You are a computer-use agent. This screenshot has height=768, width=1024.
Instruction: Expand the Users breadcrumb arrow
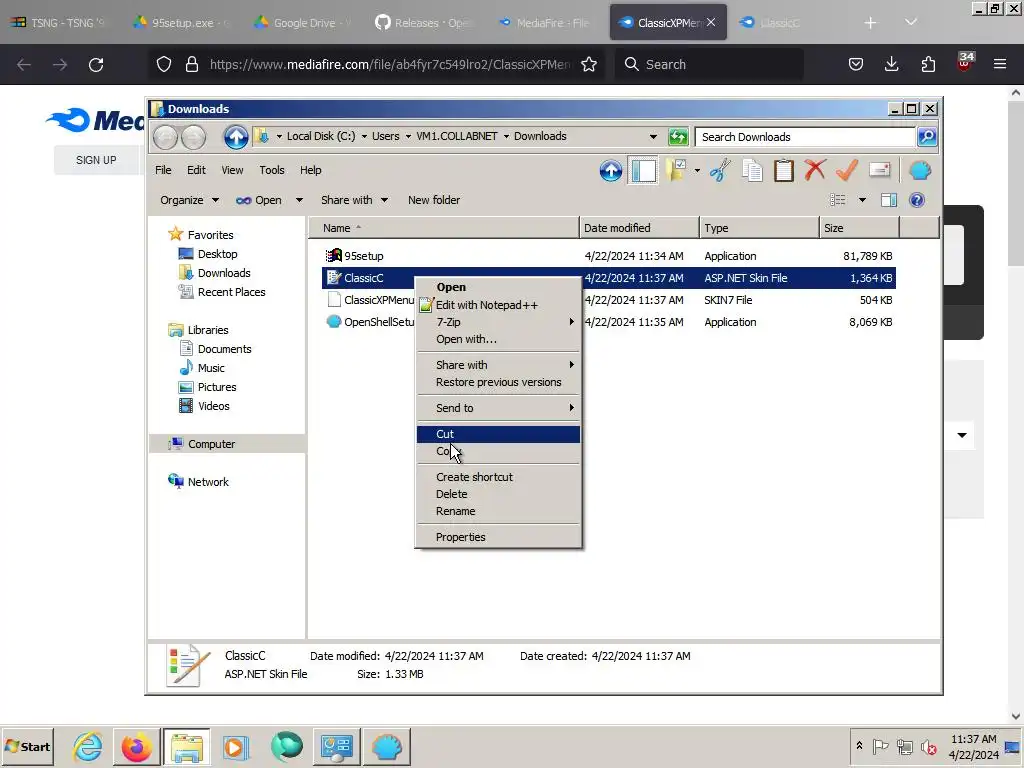point(408,136)
